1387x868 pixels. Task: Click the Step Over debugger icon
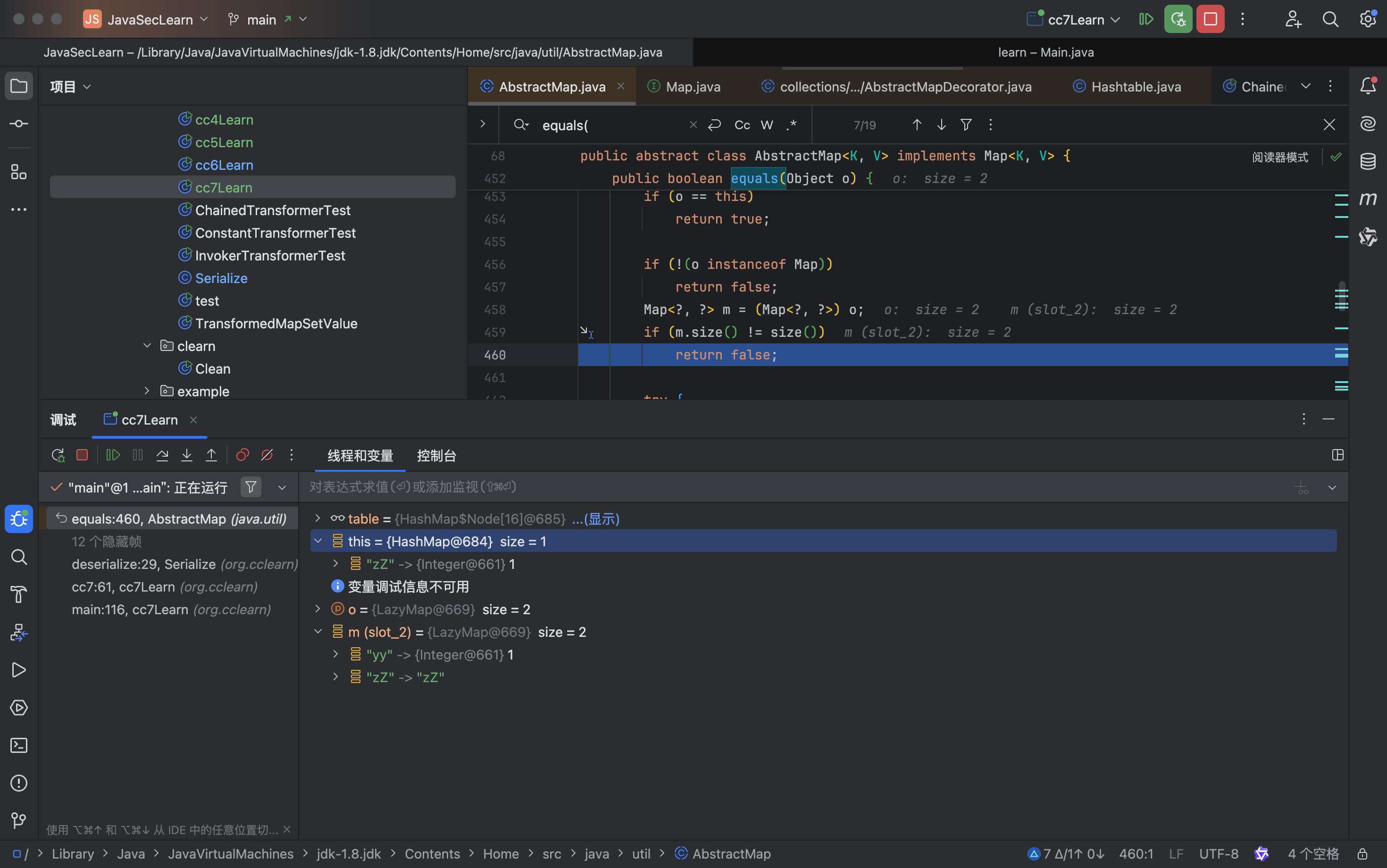(x=162, y=455)
